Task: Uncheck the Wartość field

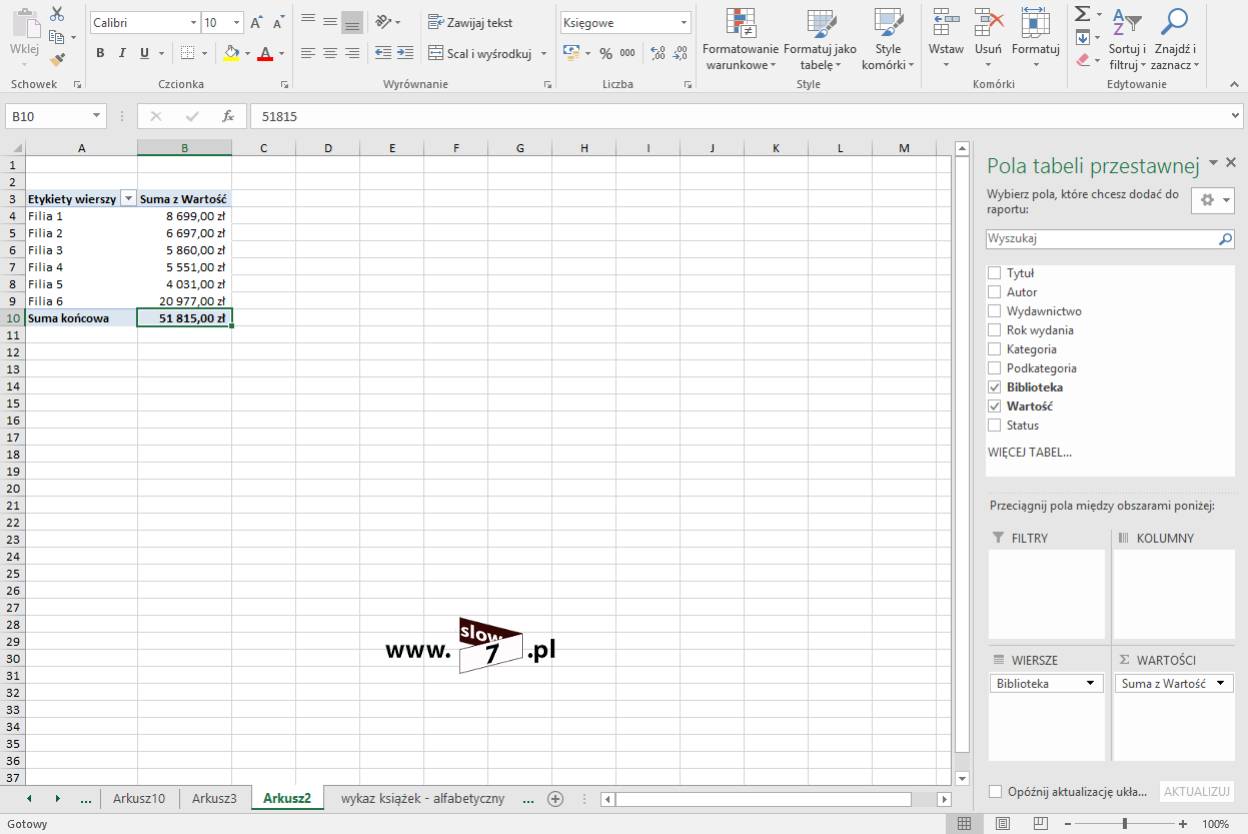Action: [994, 406]
